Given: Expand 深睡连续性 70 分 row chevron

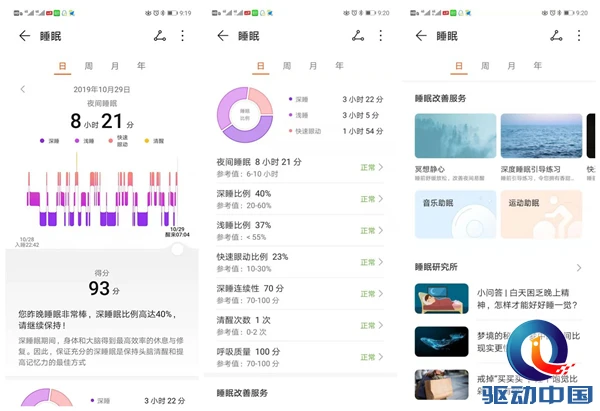Looking at the screenshot, I should (381, 294).
